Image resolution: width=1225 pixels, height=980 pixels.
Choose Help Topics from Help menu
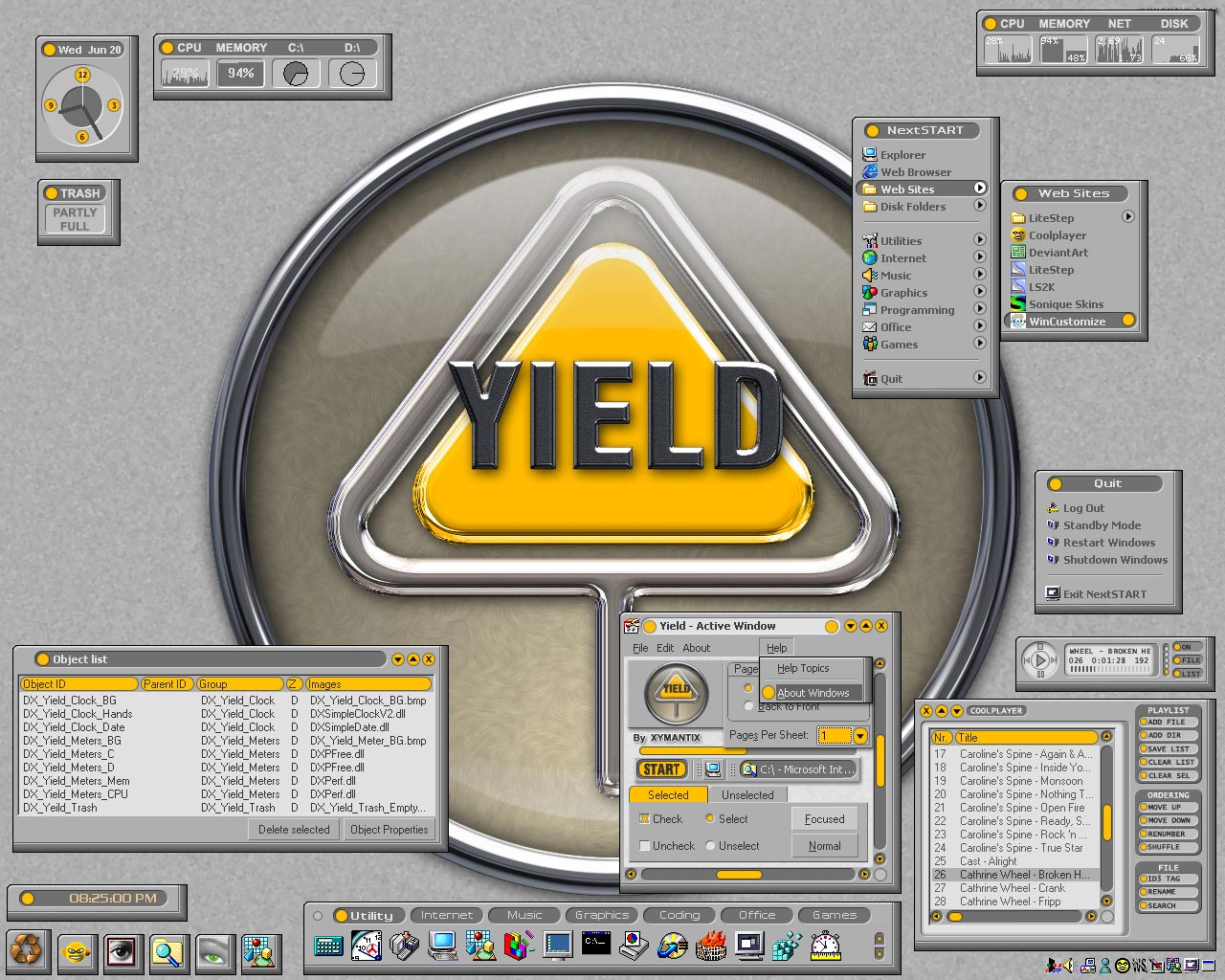803,668
